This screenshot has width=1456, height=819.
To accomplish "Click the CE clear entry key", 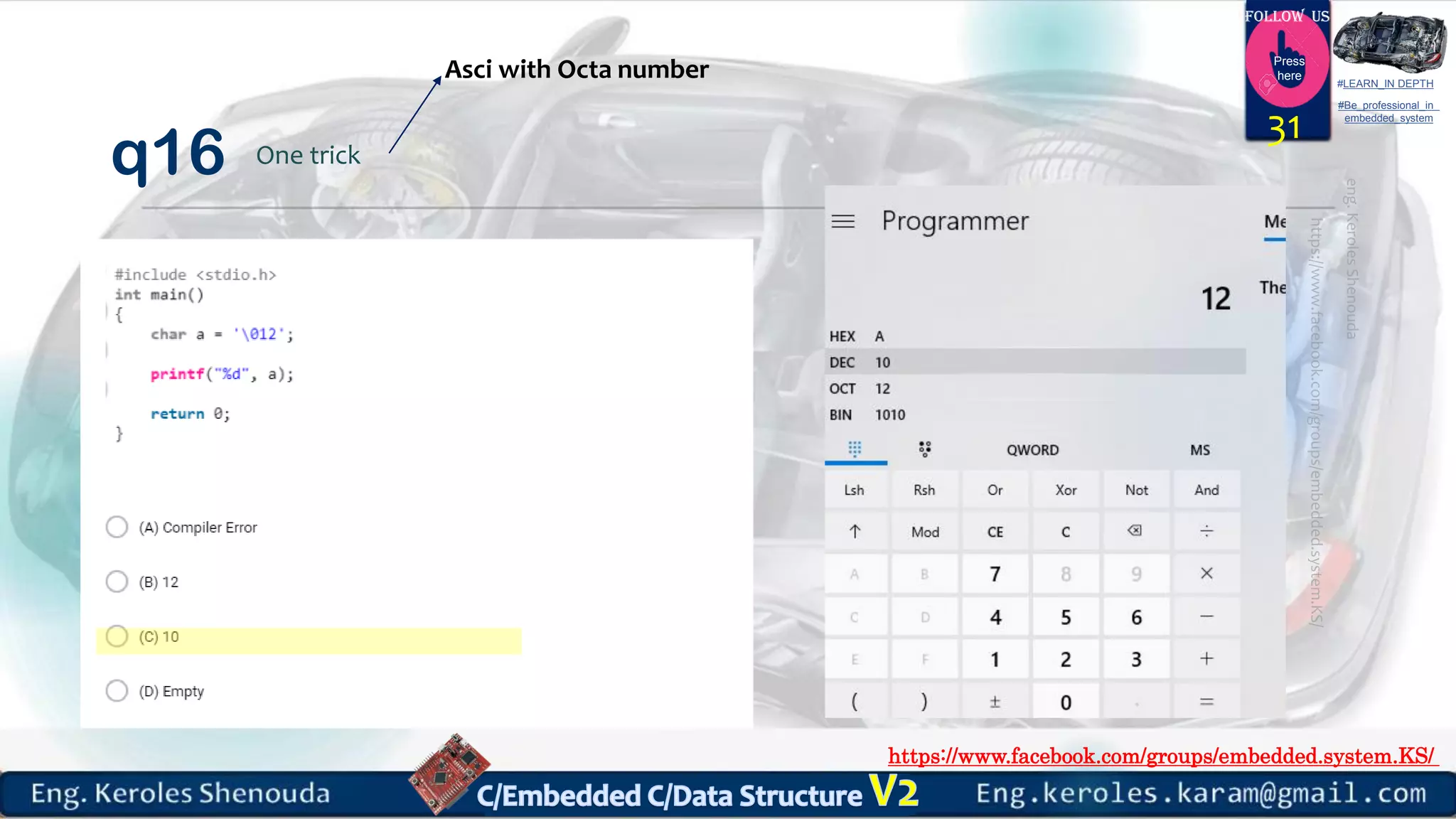I will click(995, 532).
